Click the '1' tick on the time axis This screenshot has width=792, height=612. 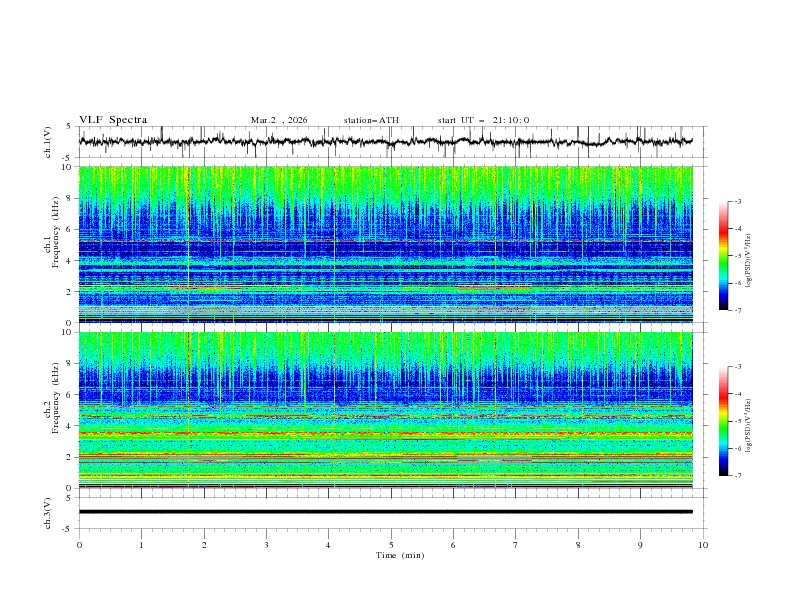point(141,545)
